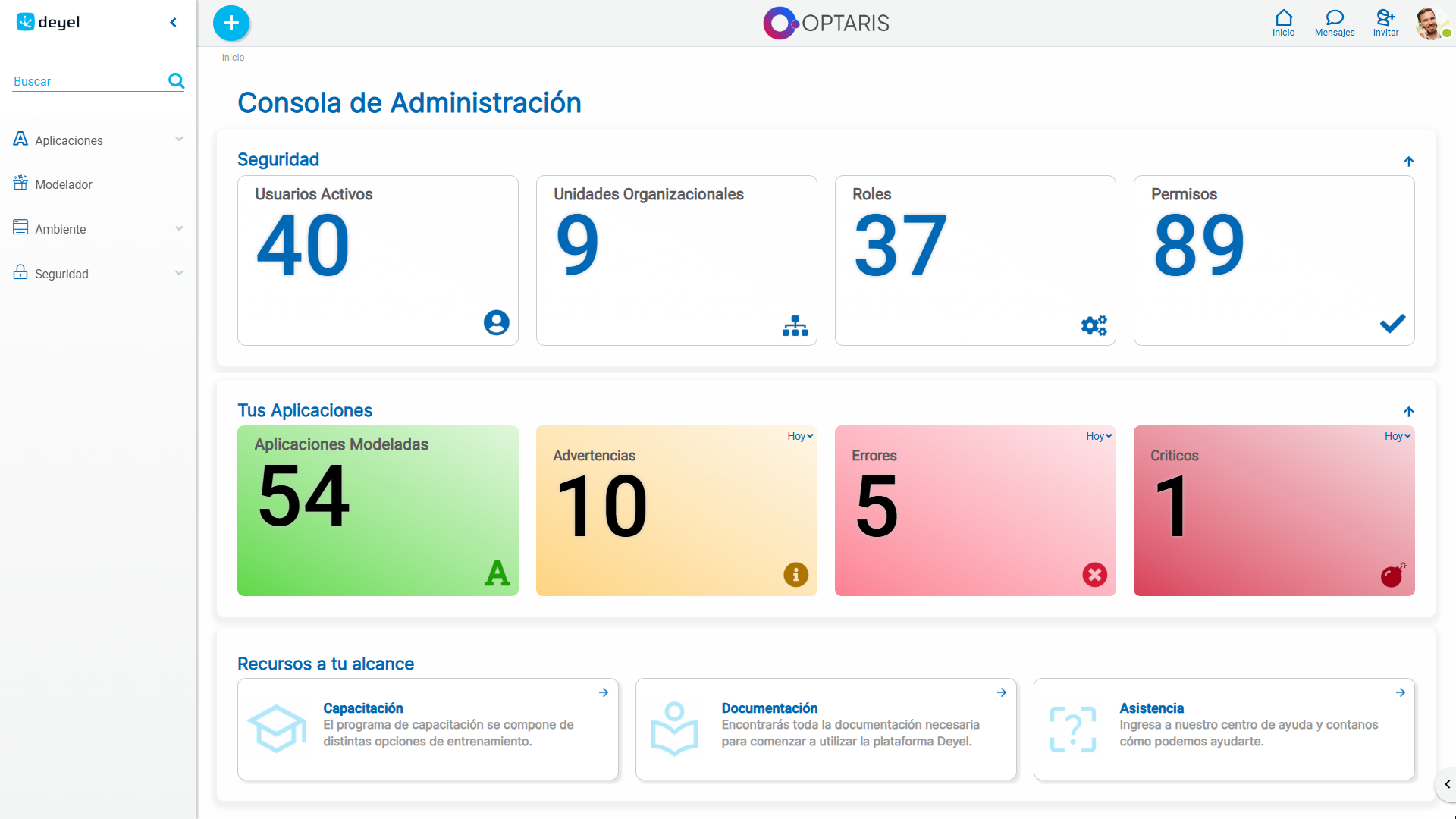Click the Roles gears icon
This screenshot has width=1456, height=819.
(x=1094, y=325)
